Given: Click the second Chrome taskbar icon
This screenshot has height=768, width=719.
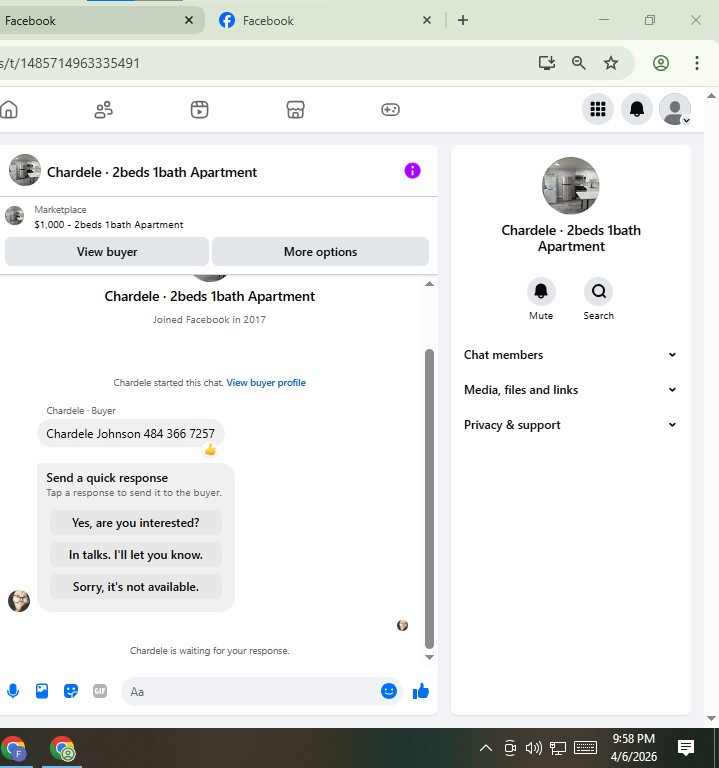Looking at the screenshot, I should point(62,749).
